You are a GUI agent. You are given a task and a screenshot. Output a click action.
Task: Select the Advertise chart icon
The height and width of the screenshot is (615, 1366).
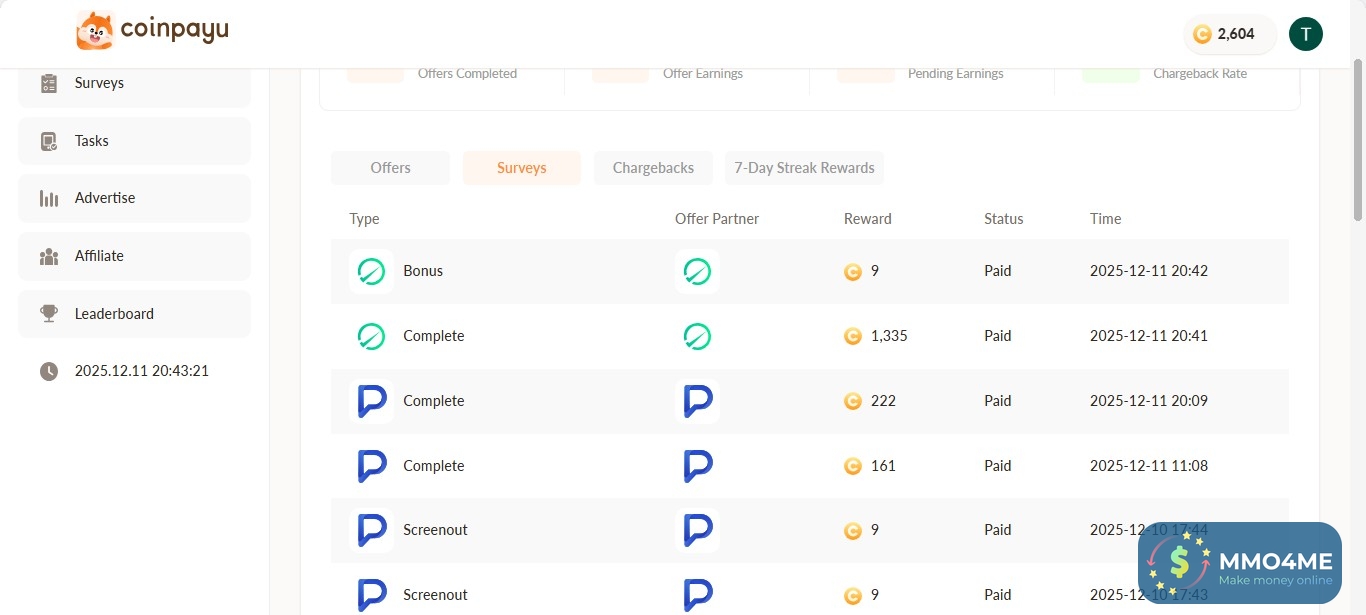[48, 197]
